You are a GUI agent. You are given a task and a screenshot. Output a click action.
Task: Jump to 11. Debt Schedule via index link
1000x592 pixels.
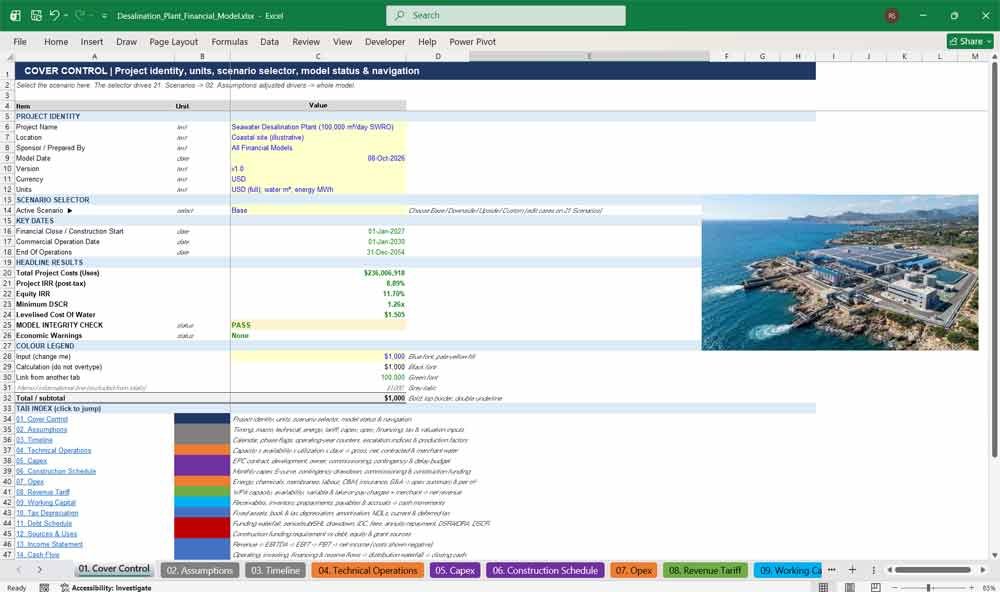(44, 523)
